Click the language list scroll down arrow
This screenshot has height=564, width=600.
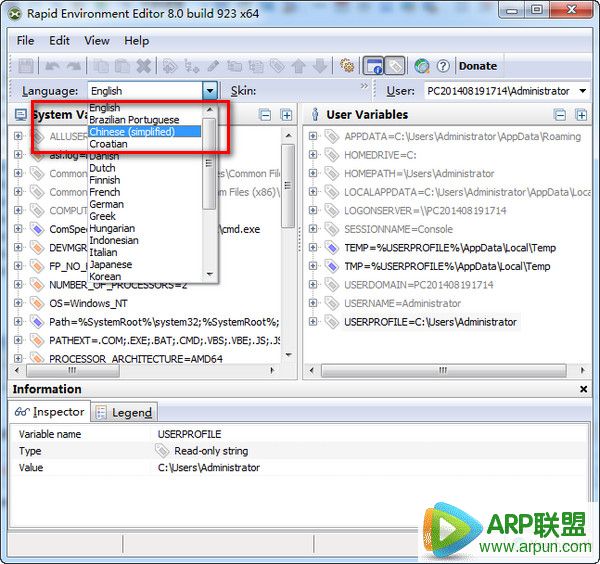209,274
